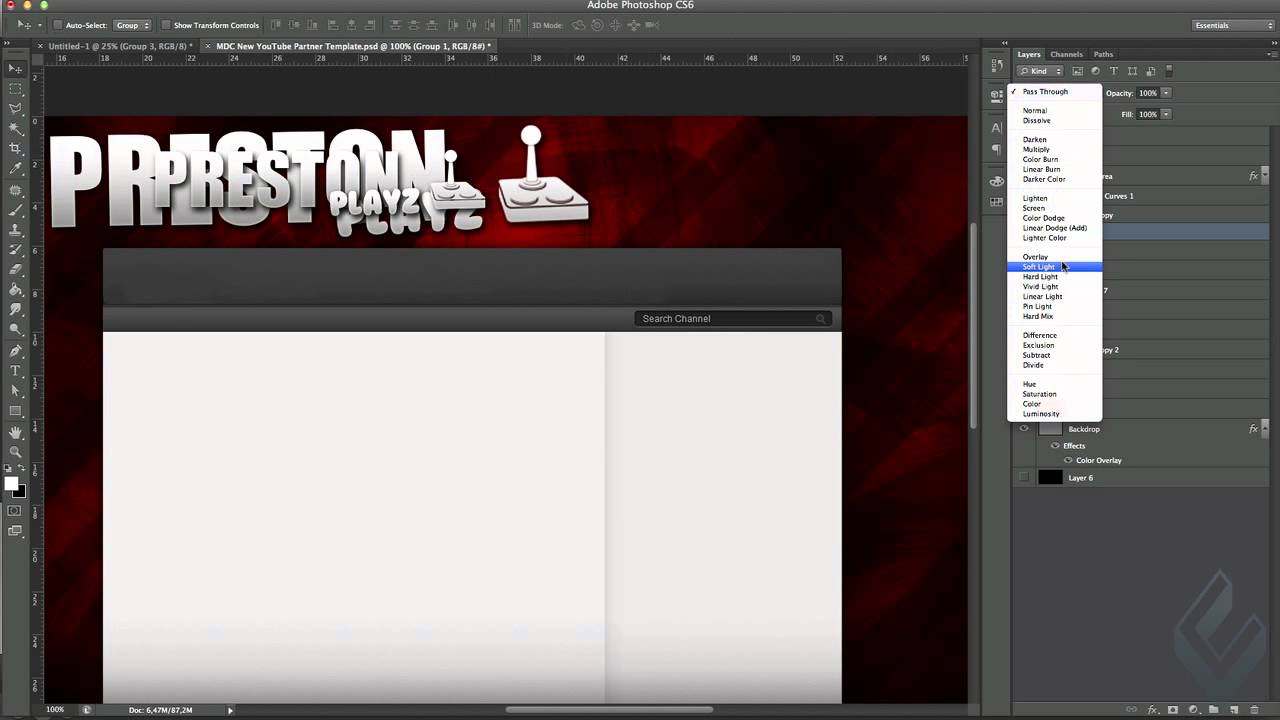Click the foreground color swatch
This screenshot has height=720, width=1280.
pyautogui.click(x=11, y=484)
